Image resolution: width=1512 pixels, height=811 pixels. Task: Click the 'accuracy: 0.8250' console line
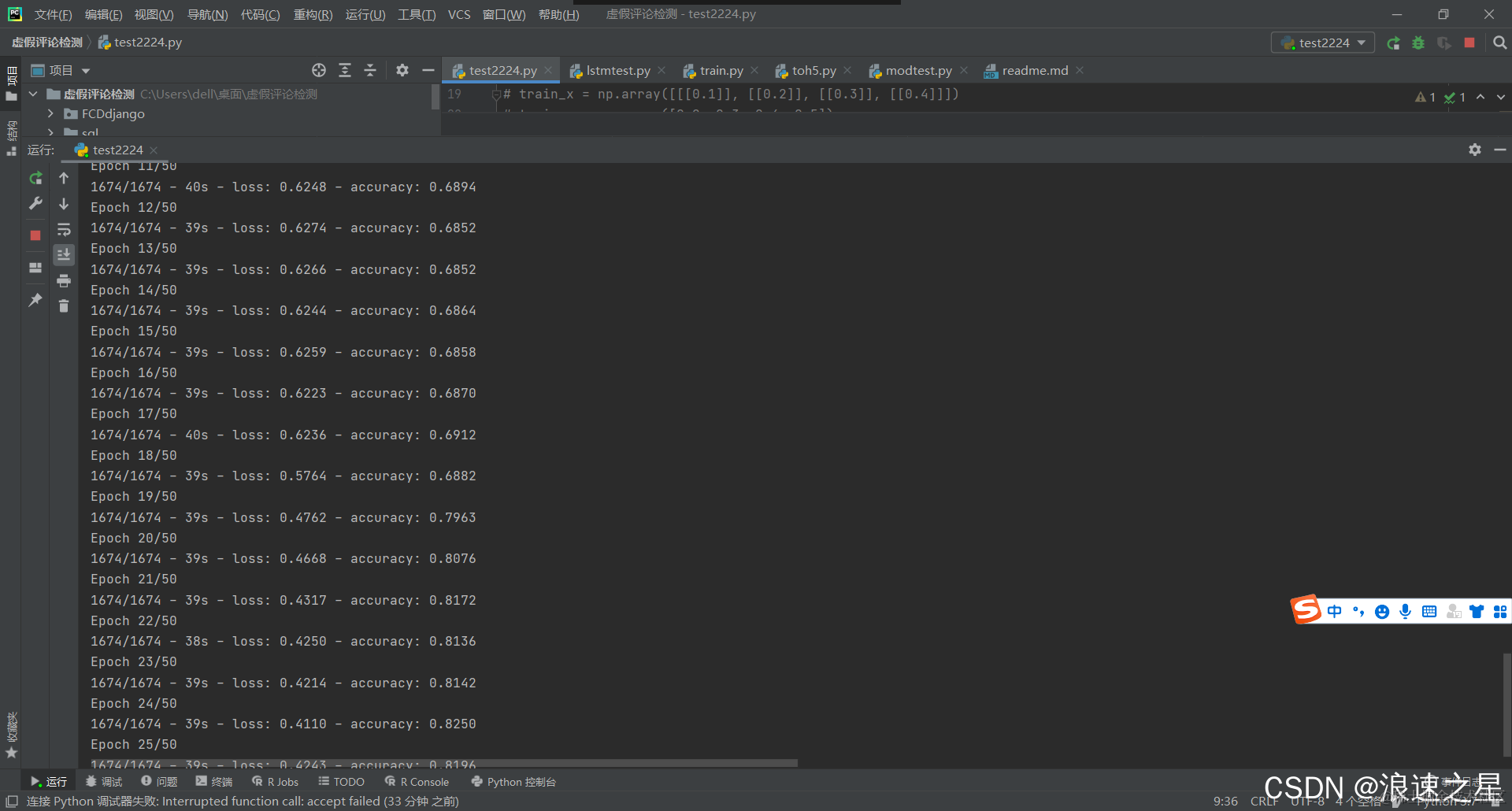[413, 724]
